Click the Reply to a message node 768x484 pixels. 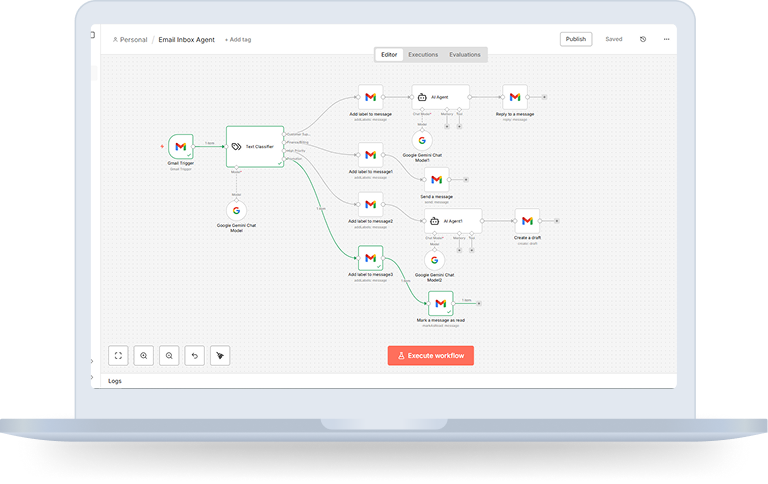tap(515, 97)
